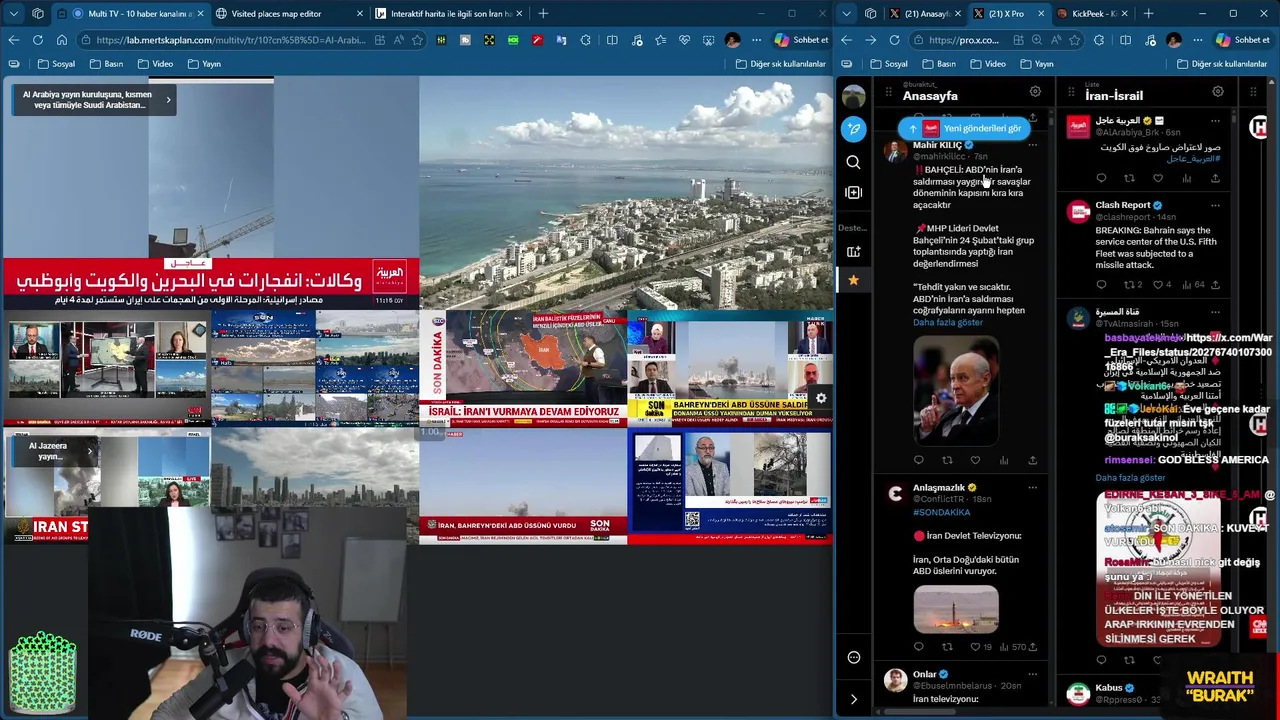Reply to the Clash Report Bahrain post
This screenshot has width=1280, height=720.
click(1101, 285)
